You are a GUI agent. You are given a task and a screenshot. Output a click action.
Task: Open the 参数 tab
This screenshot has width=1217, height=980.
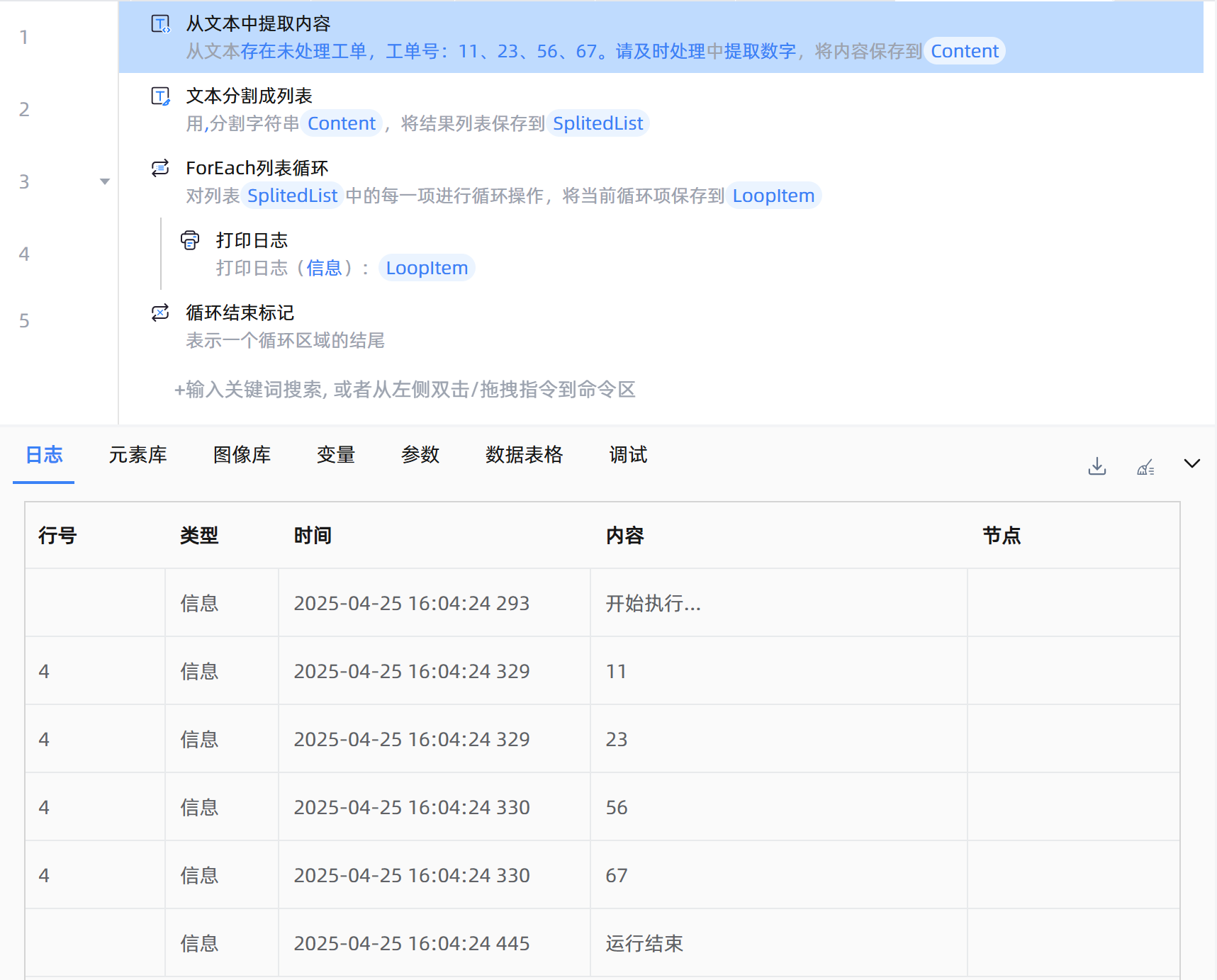420,455
